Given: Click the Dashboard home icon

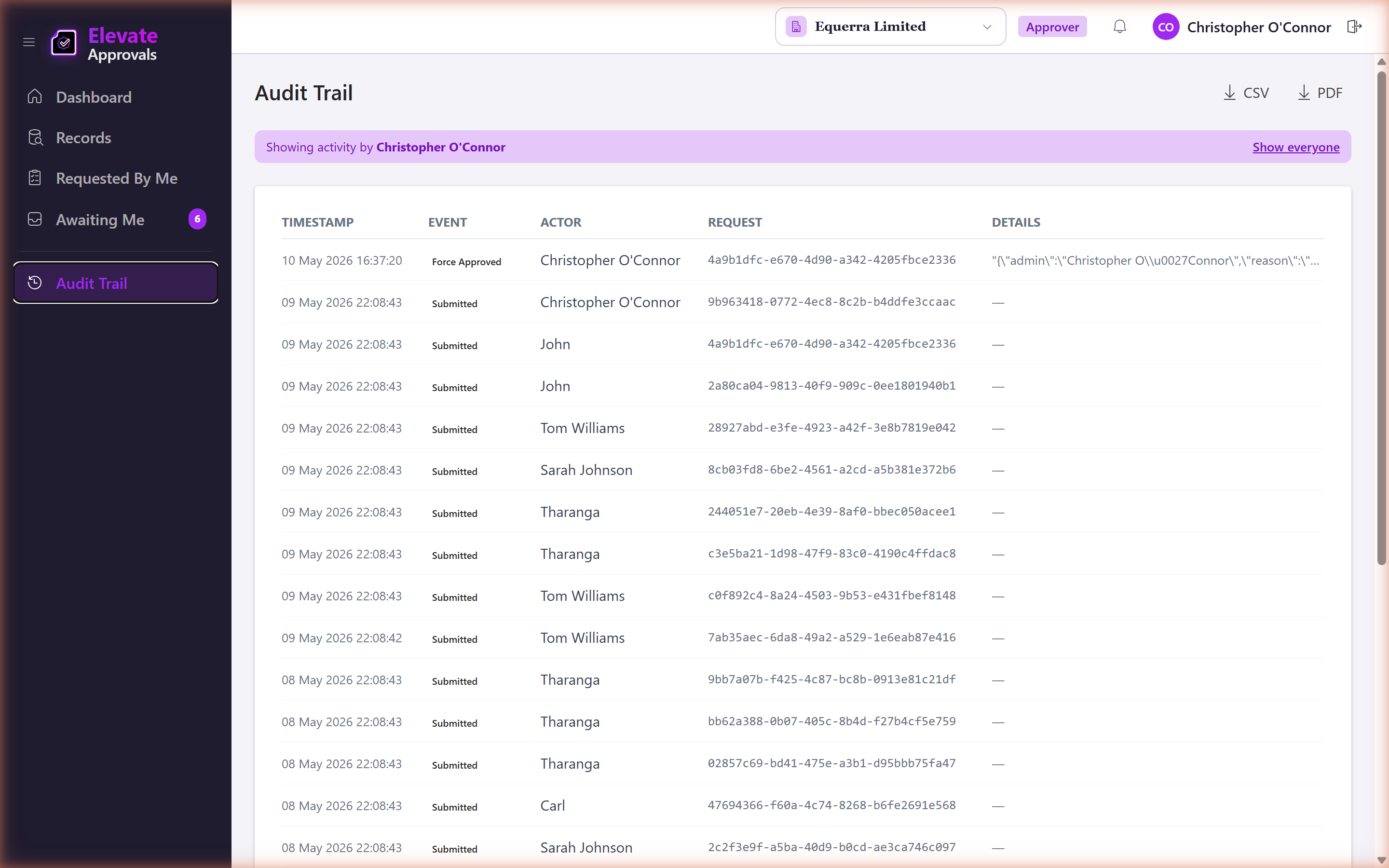Looking at the screenshot, I should tap(35, 96).
